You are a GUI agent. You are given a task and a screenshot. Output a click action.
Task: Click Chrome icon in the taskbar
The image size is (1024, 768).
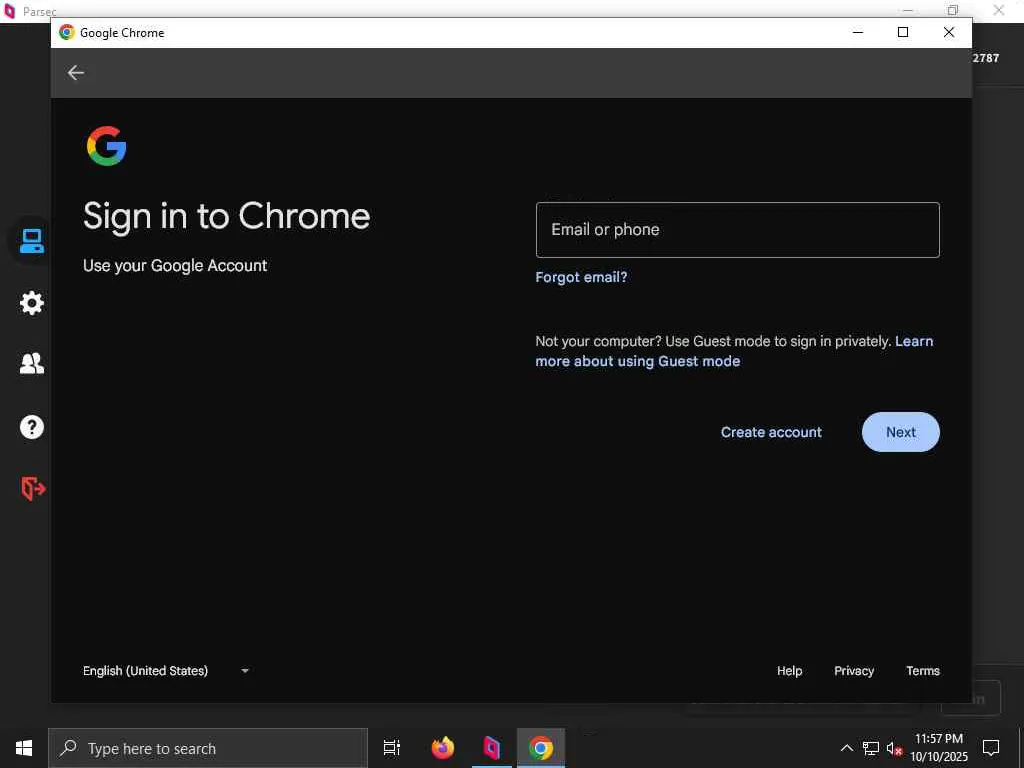541,748
